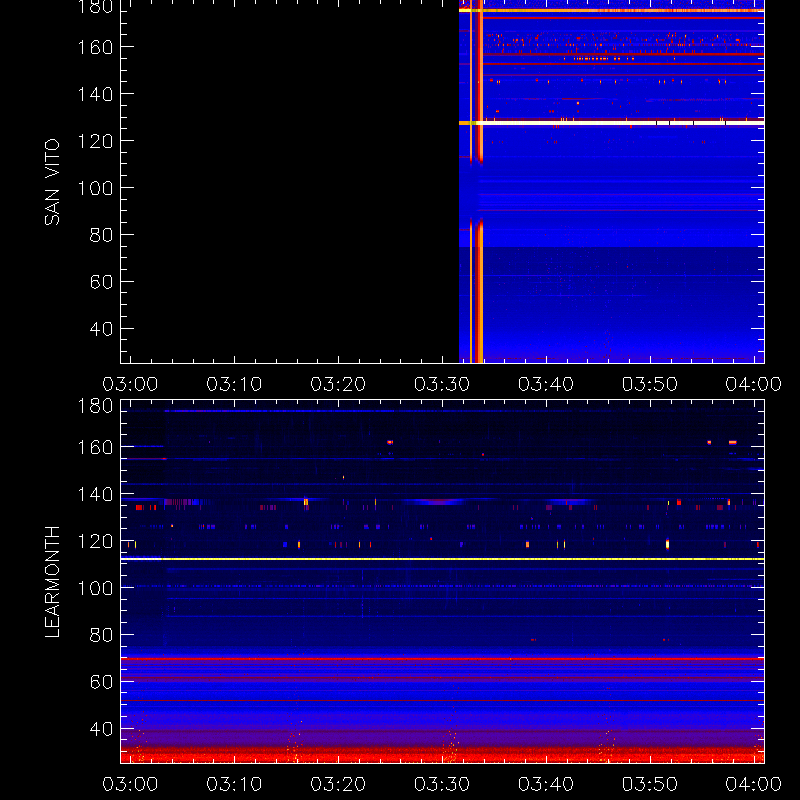Select the 120 tick label on SAN VITO plot

click(95, 141)
